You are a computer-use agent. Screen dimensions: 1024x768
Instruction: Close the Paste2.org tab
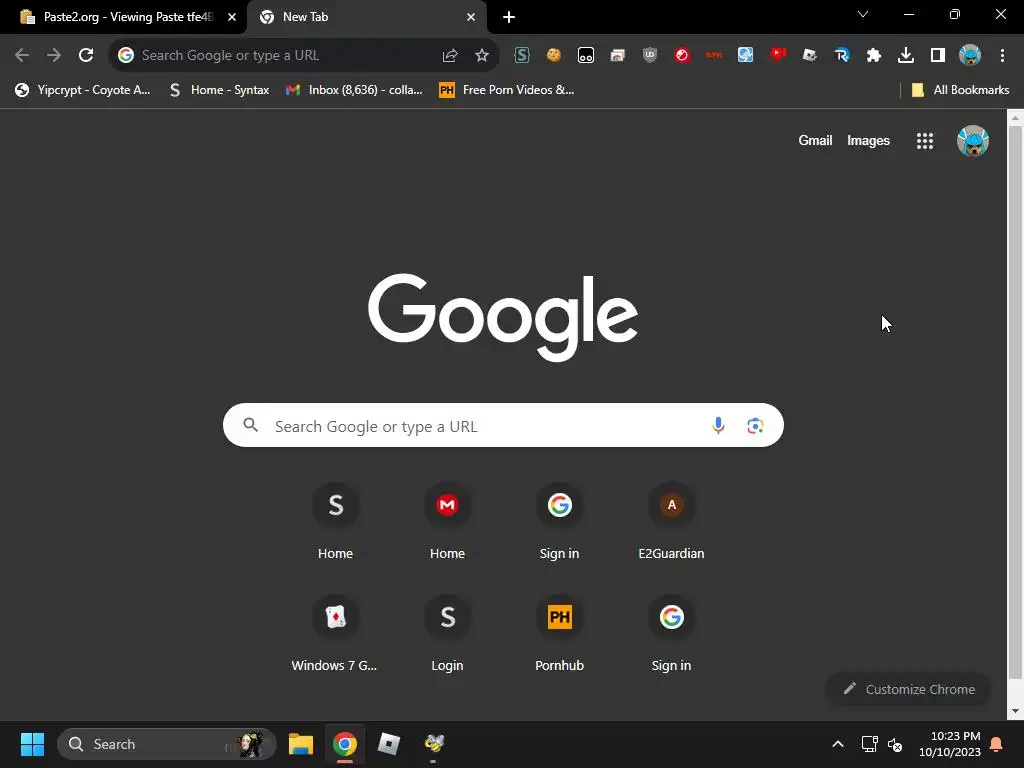(232, 17)
